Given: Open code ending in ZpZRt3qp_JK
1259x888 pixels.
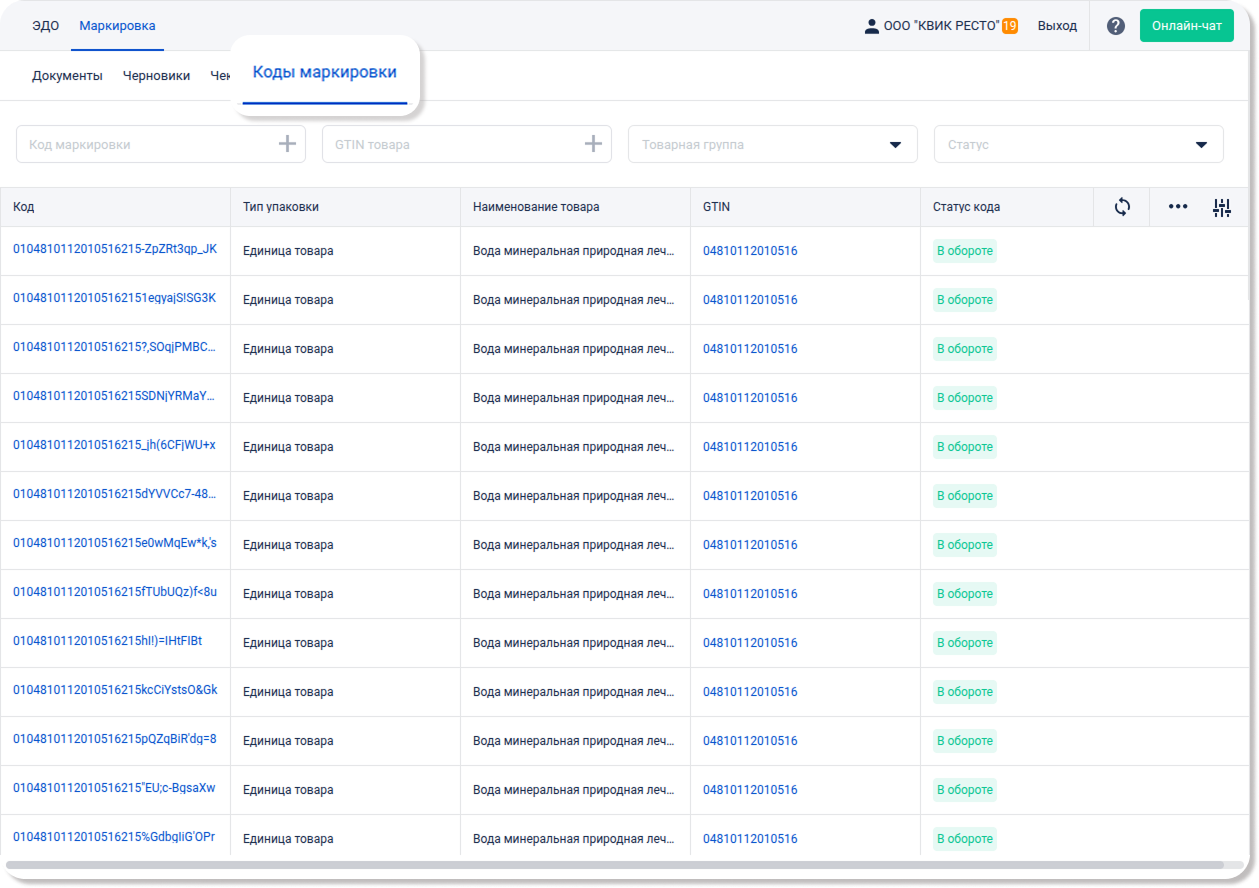Looking at the screenshot, I should point(114,249).
